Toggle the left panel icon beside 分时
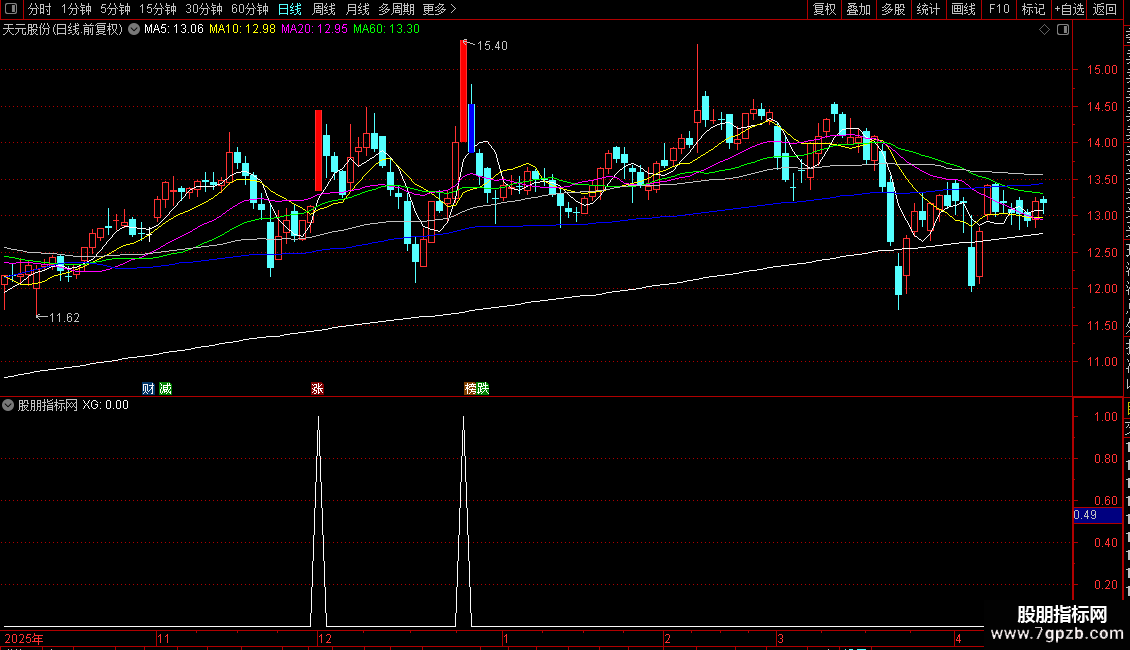Viewport: 1130px width, 650px height. coord(11,9)
